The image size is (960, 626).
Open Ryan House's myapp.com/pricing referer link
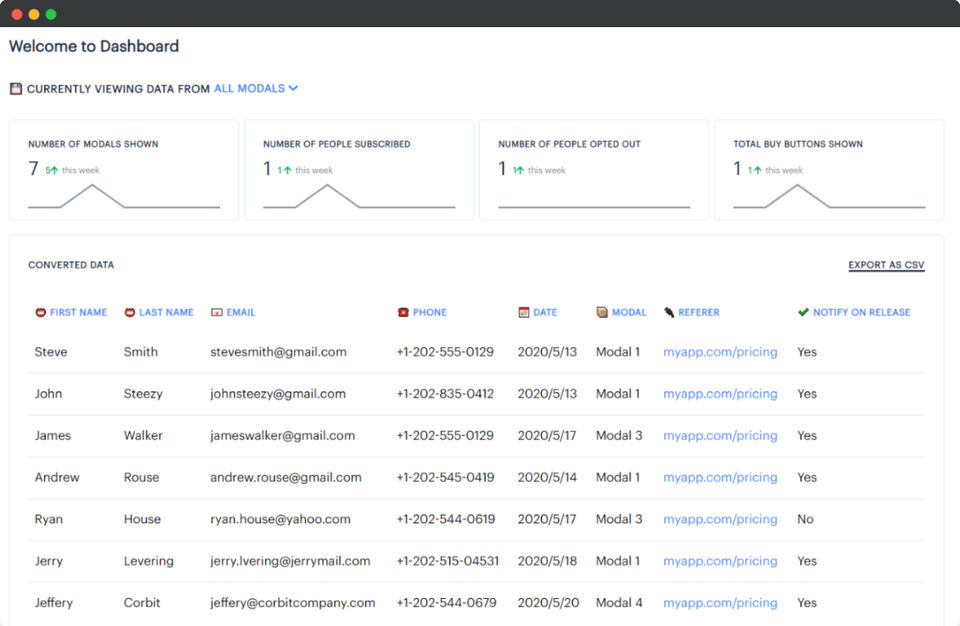pyautogui.click(x=720, y=519)
